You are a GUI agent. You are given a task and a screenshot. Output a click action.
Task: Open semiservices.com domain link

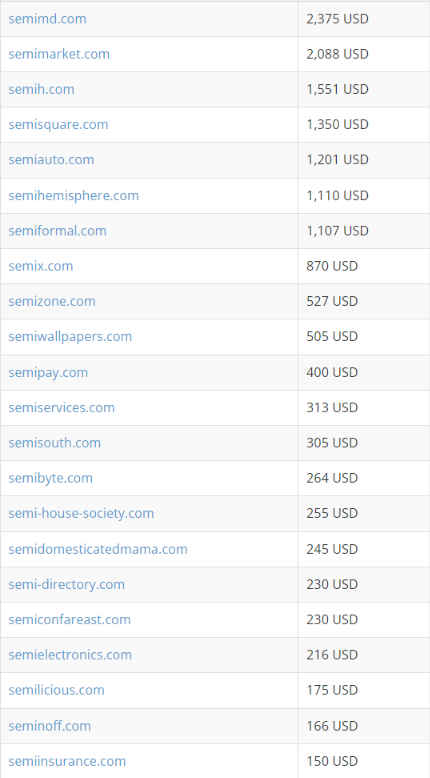pyautogui.click(x=61, y=408)
